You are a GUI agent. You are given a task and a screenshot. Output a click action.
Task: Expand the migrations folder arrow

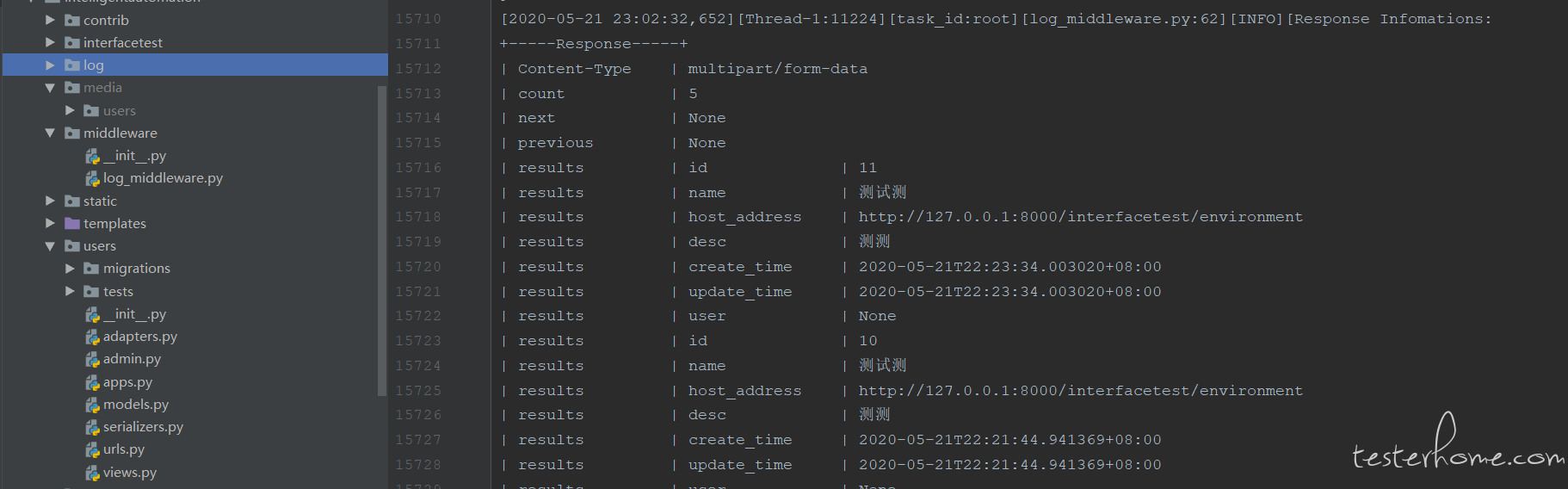(70, 269)
